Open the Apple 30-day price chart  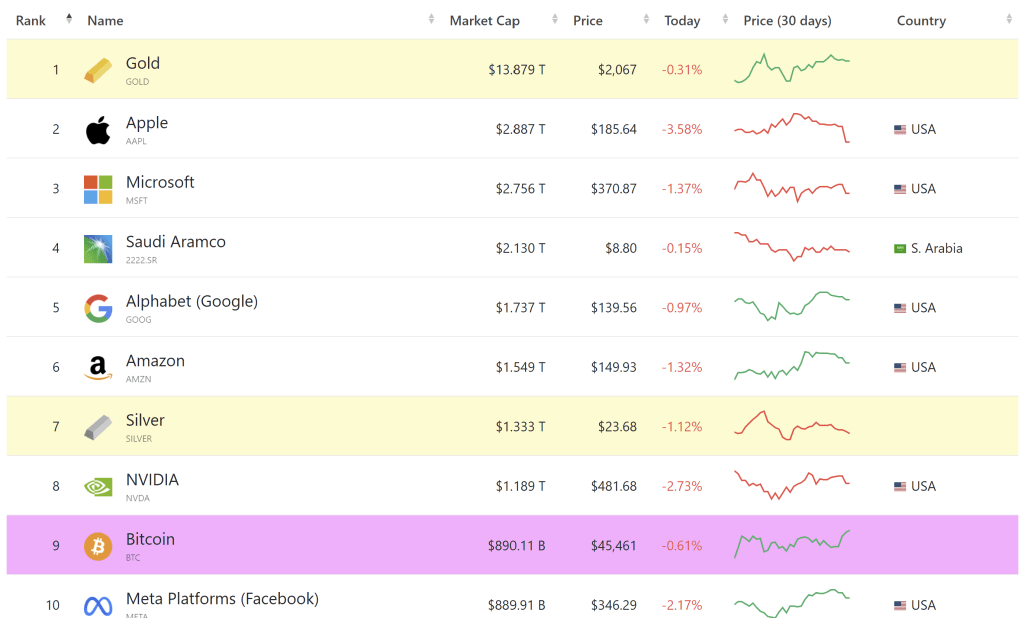tap(791, 129)
